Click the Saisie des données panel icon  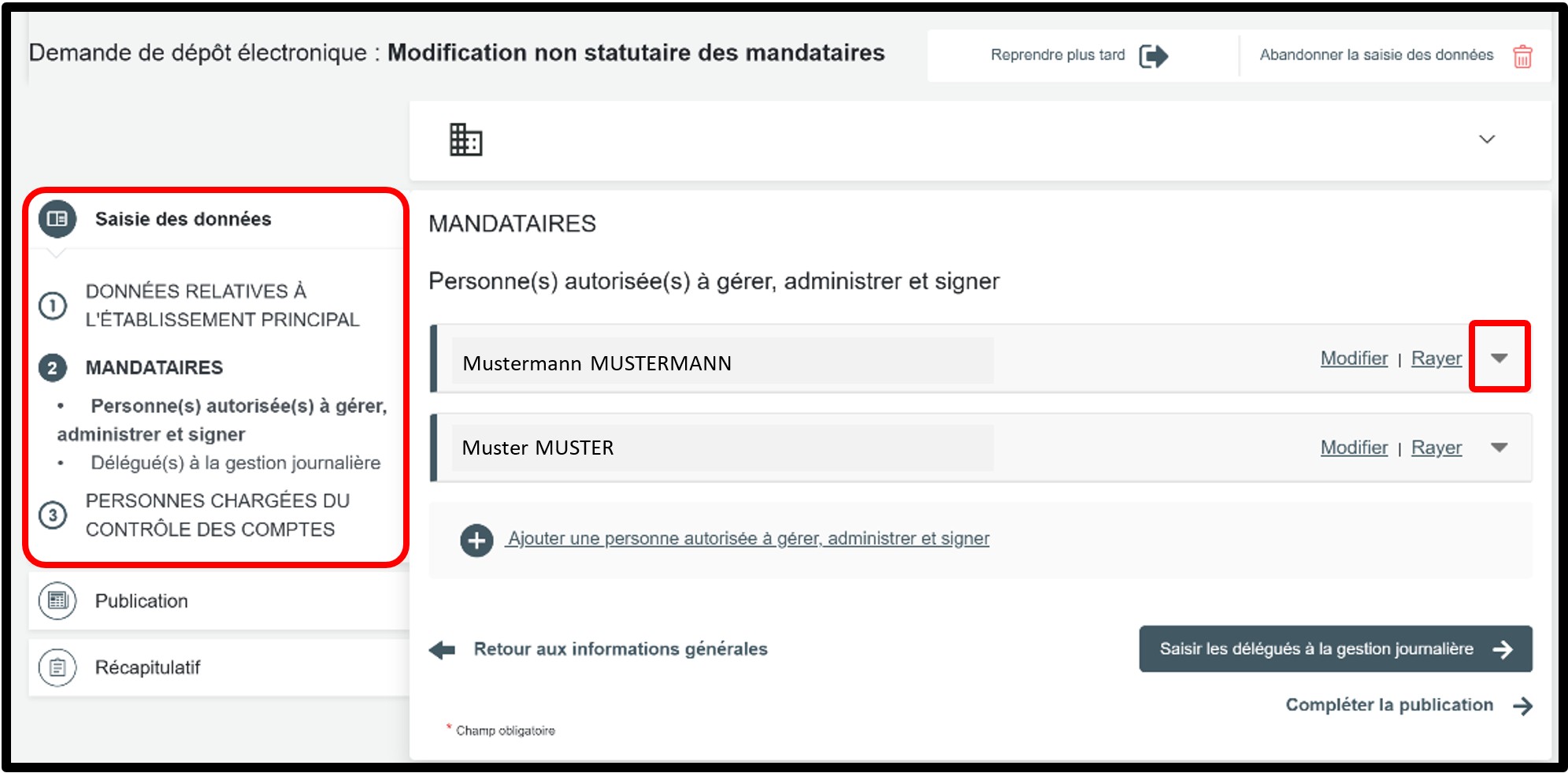[57, 219]
